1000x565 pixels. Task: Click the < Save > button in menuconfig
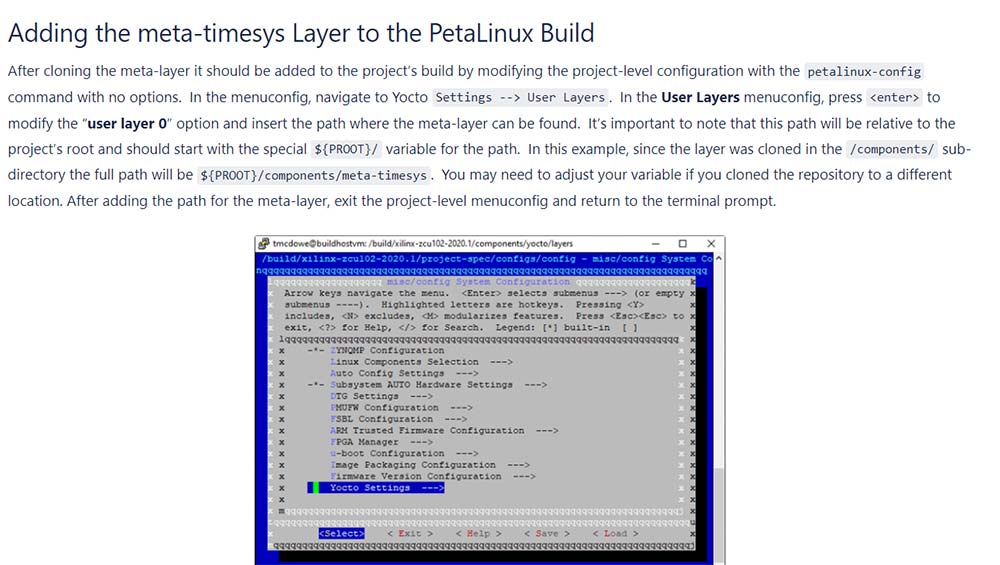pyautogui.click(x=547, y=533)
